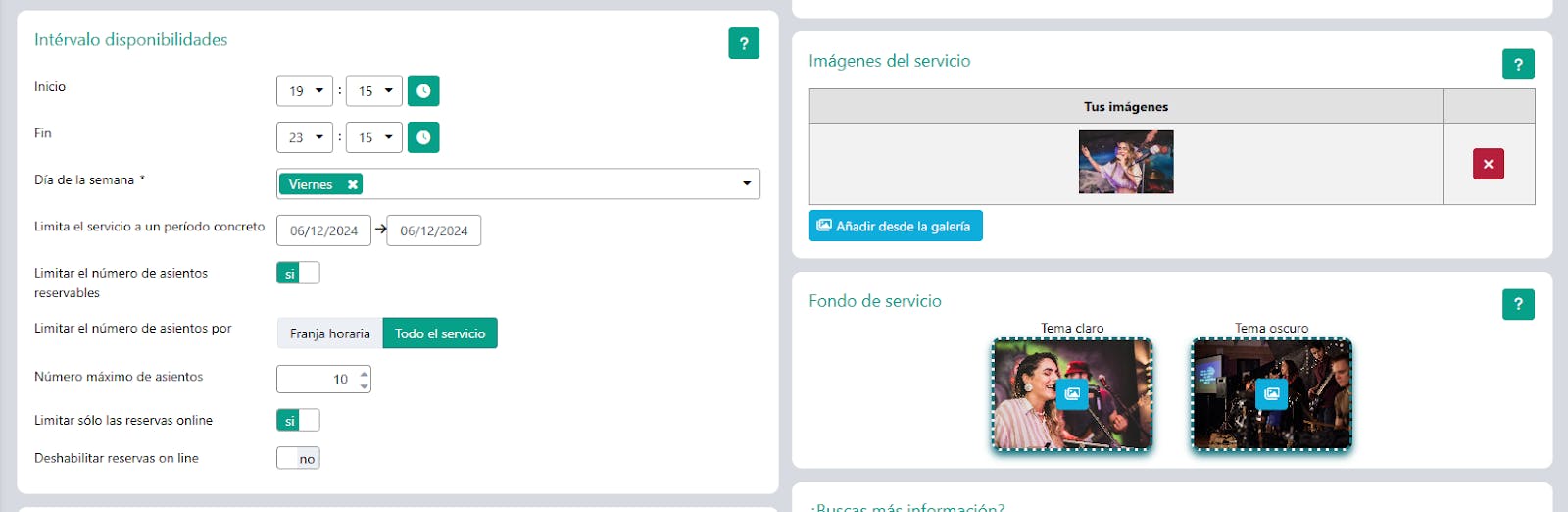Viewport: 1568px width, 512px height.
Task: Click Añadir desde la galería button
Action: pyautogui.click(x=896, y=226)
